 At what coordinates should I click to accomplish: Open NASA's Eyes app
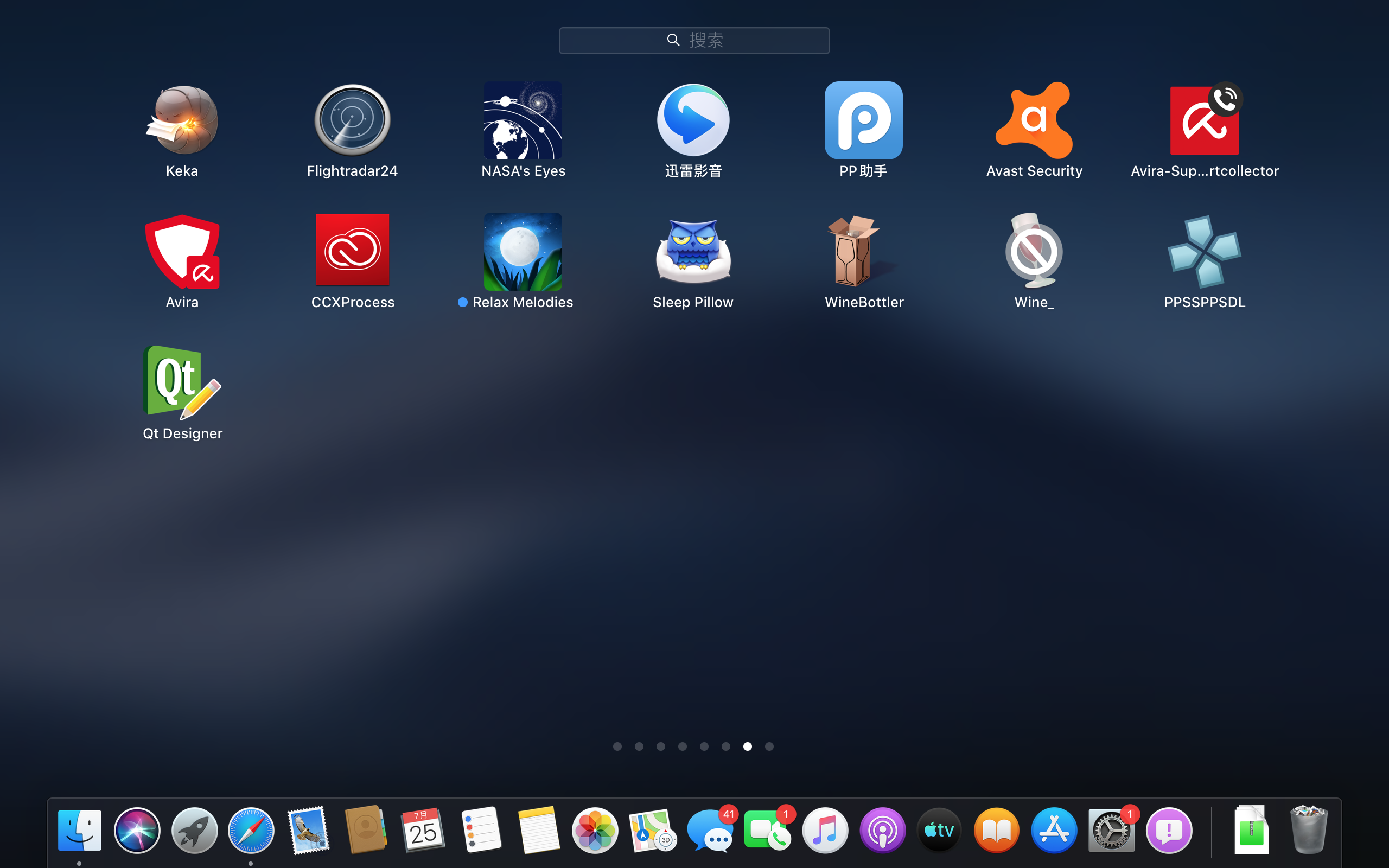[523, 120]
